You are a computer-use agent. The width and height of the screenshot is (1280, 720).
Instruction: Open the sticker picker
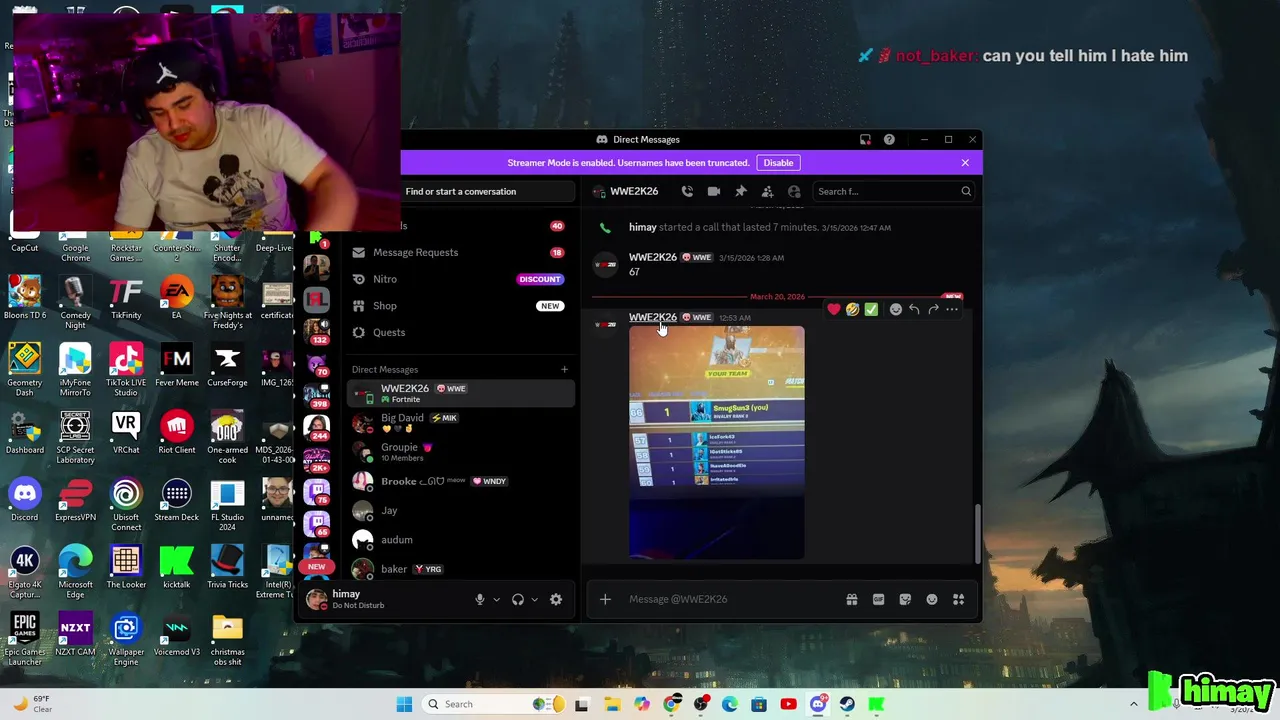point(905,599)
